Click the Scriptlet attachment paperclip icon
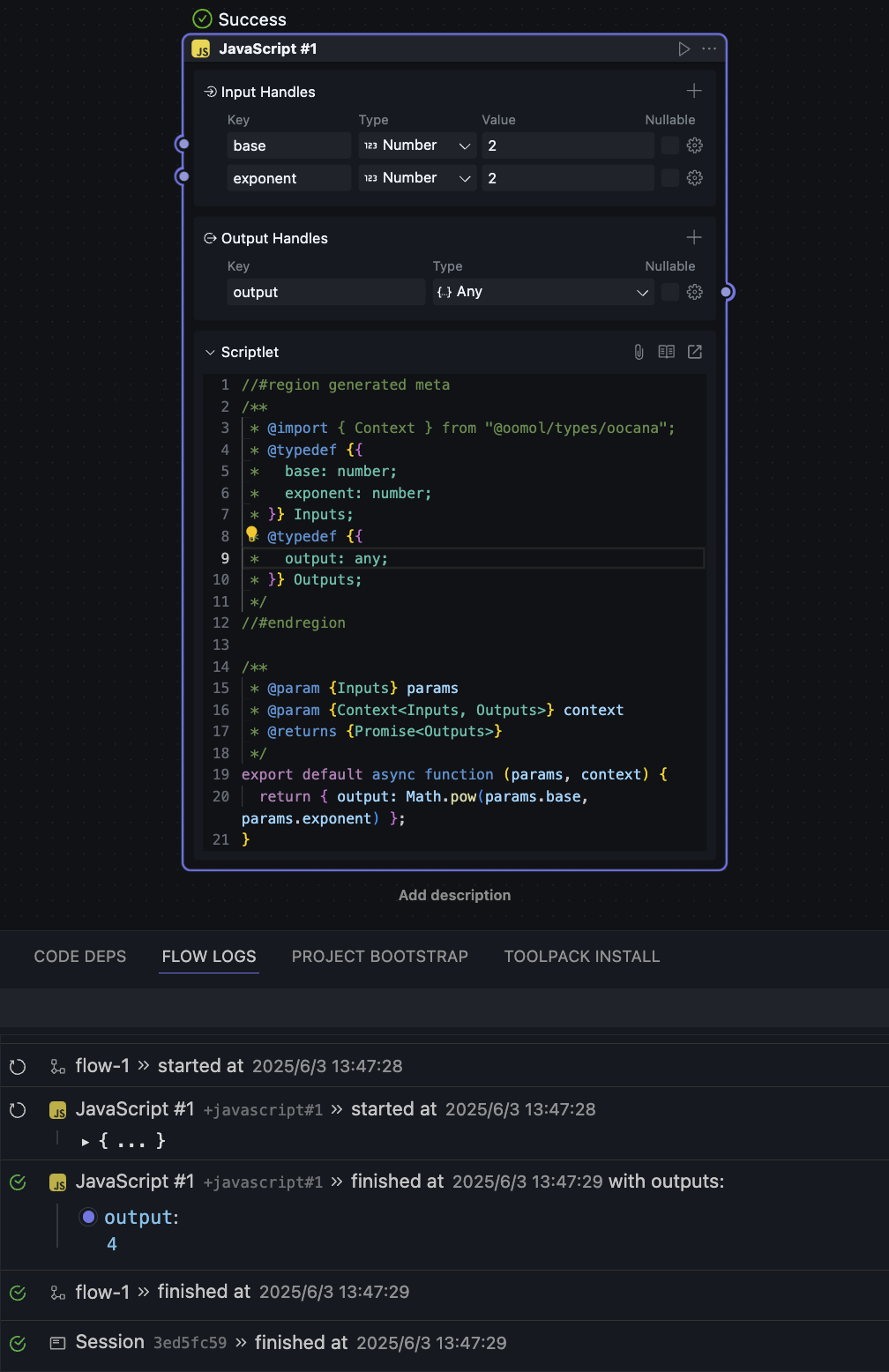Image resolution: width=889 pixels, height=1372 pixels. (x=639, y=352)
